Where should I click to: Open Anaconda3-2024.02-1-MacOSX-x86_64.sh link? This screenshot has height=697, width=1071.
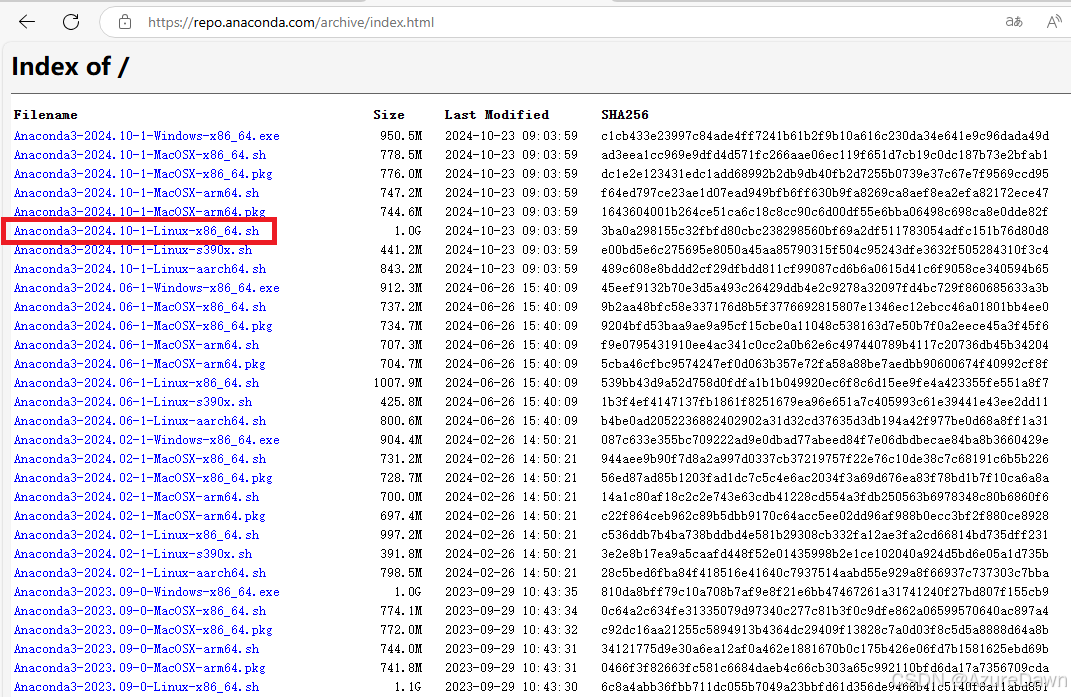140,459
